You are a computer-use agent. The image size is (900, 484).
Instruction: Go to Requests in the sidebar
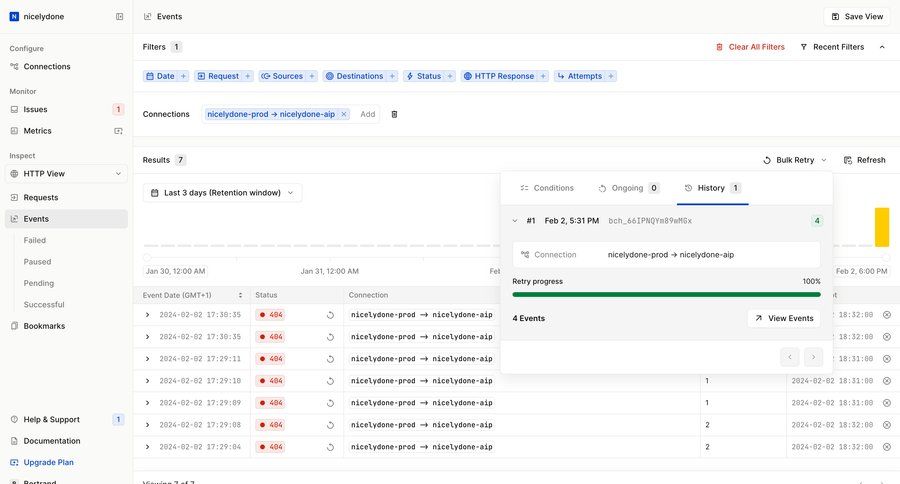click(x=66, y=198)
